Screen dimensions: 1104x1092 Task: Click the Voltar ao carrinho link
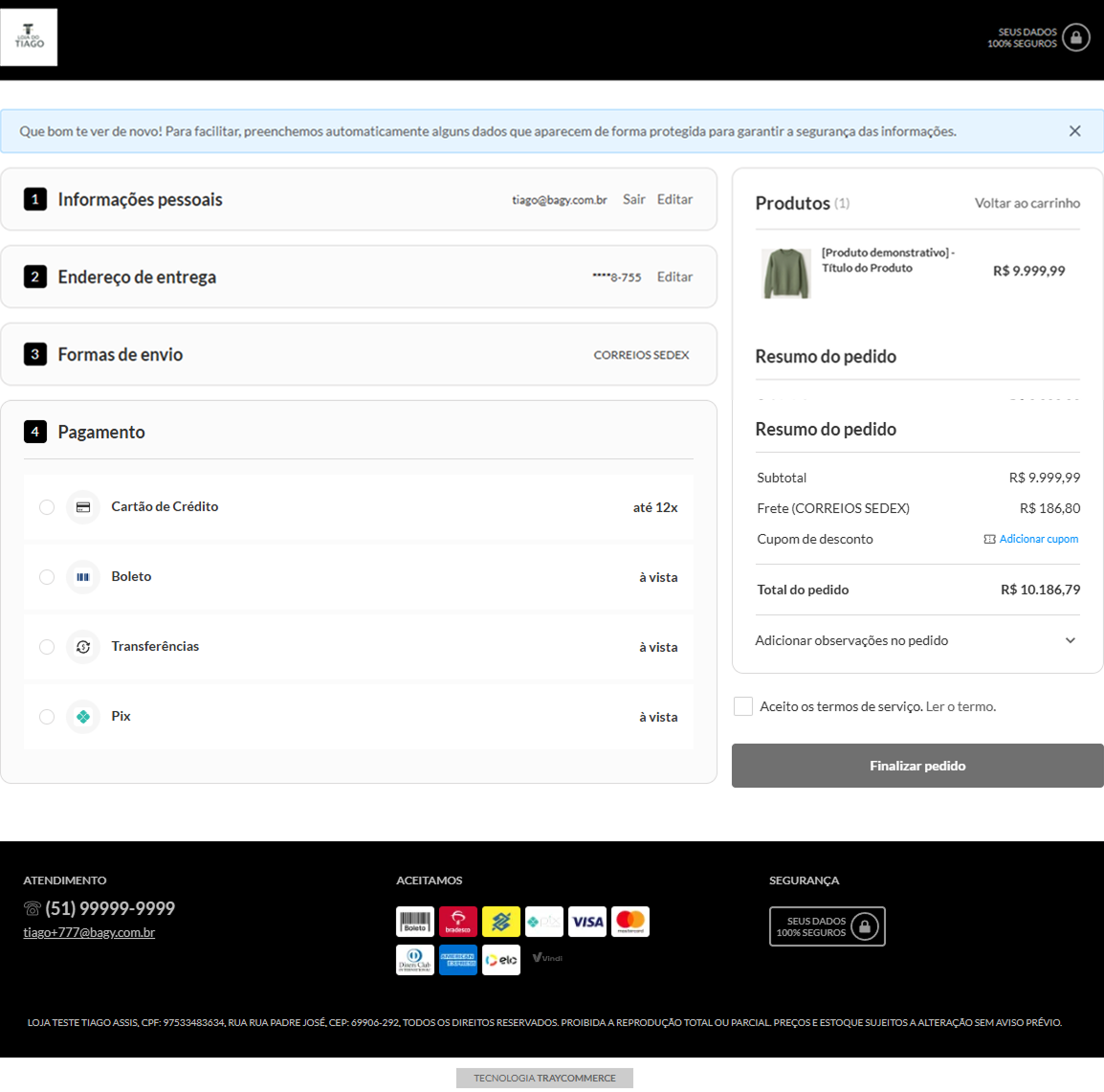(1027, 203)
